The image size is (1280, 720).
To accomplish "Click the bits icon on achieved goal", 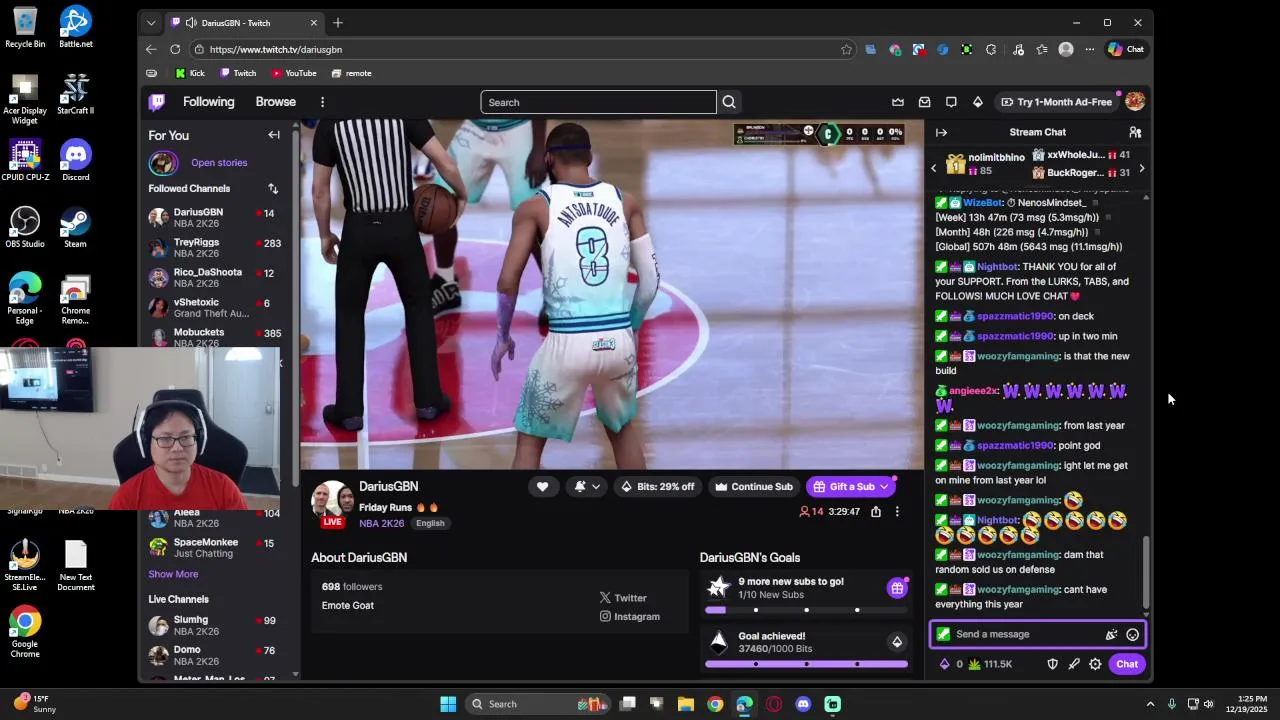I will 897,642.
